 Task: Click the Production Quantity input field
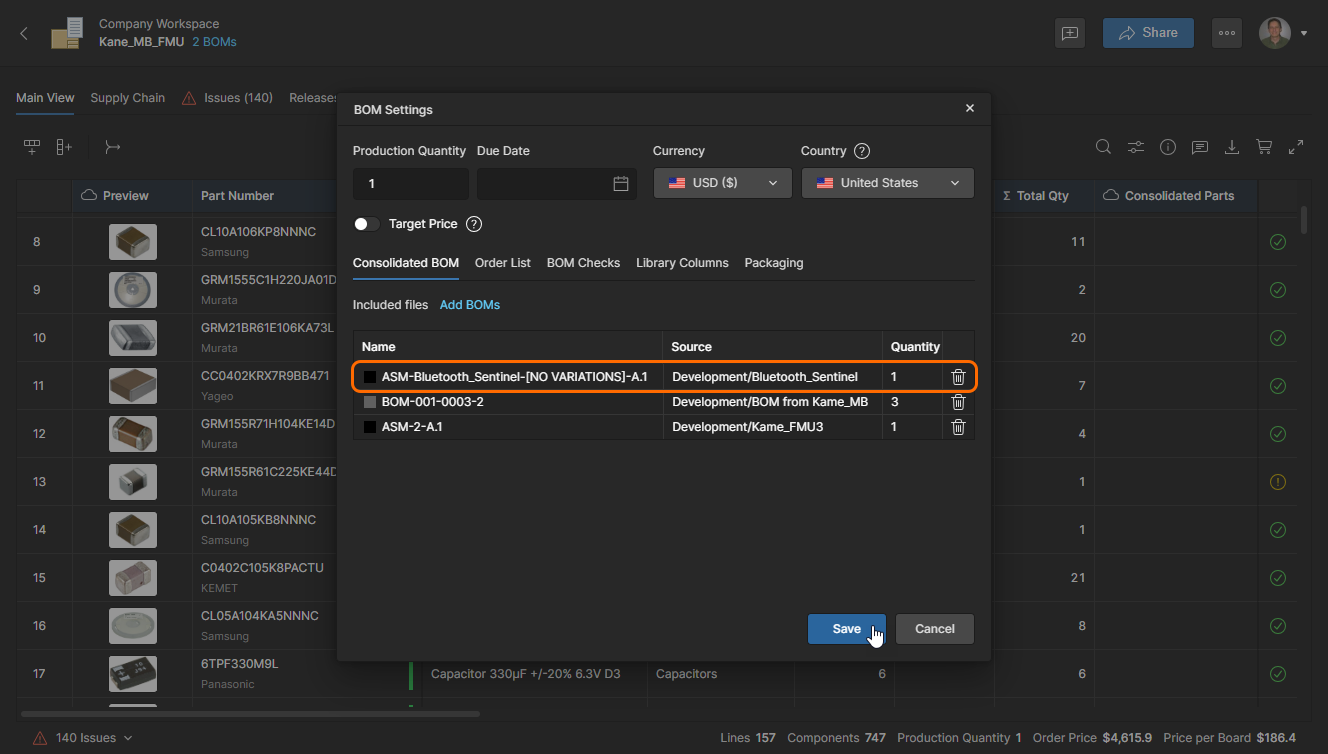point(411,184)
